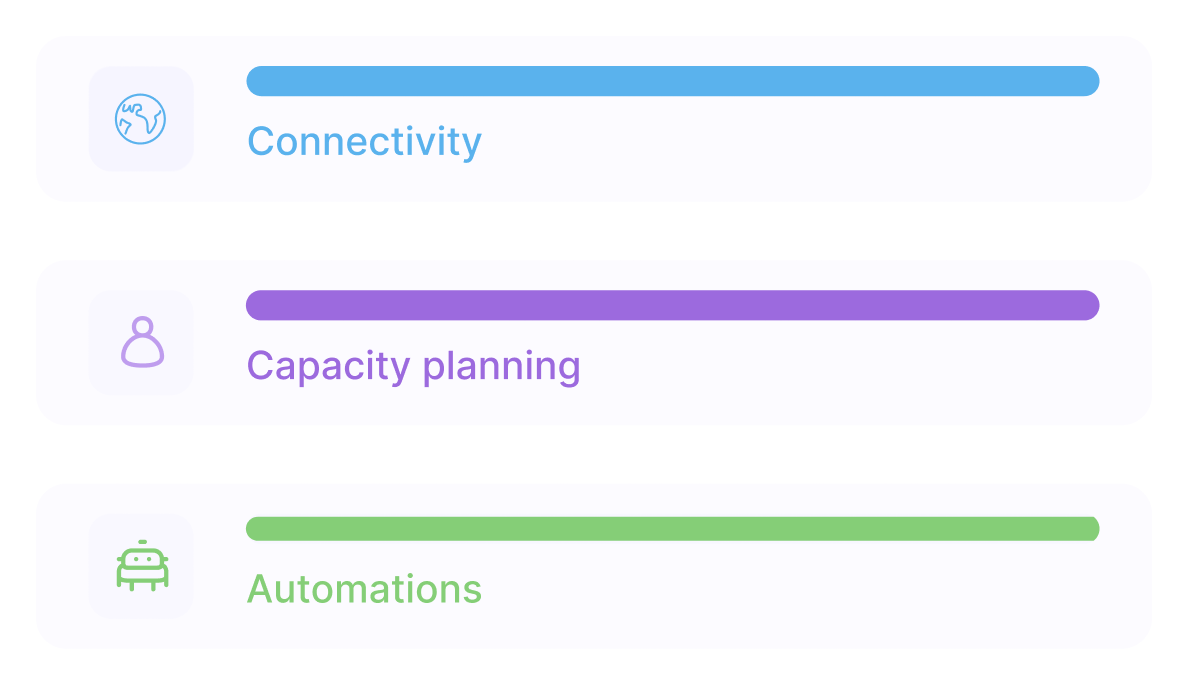
Task: Click the globe icon for Connectivity
Action: point(140,119)
